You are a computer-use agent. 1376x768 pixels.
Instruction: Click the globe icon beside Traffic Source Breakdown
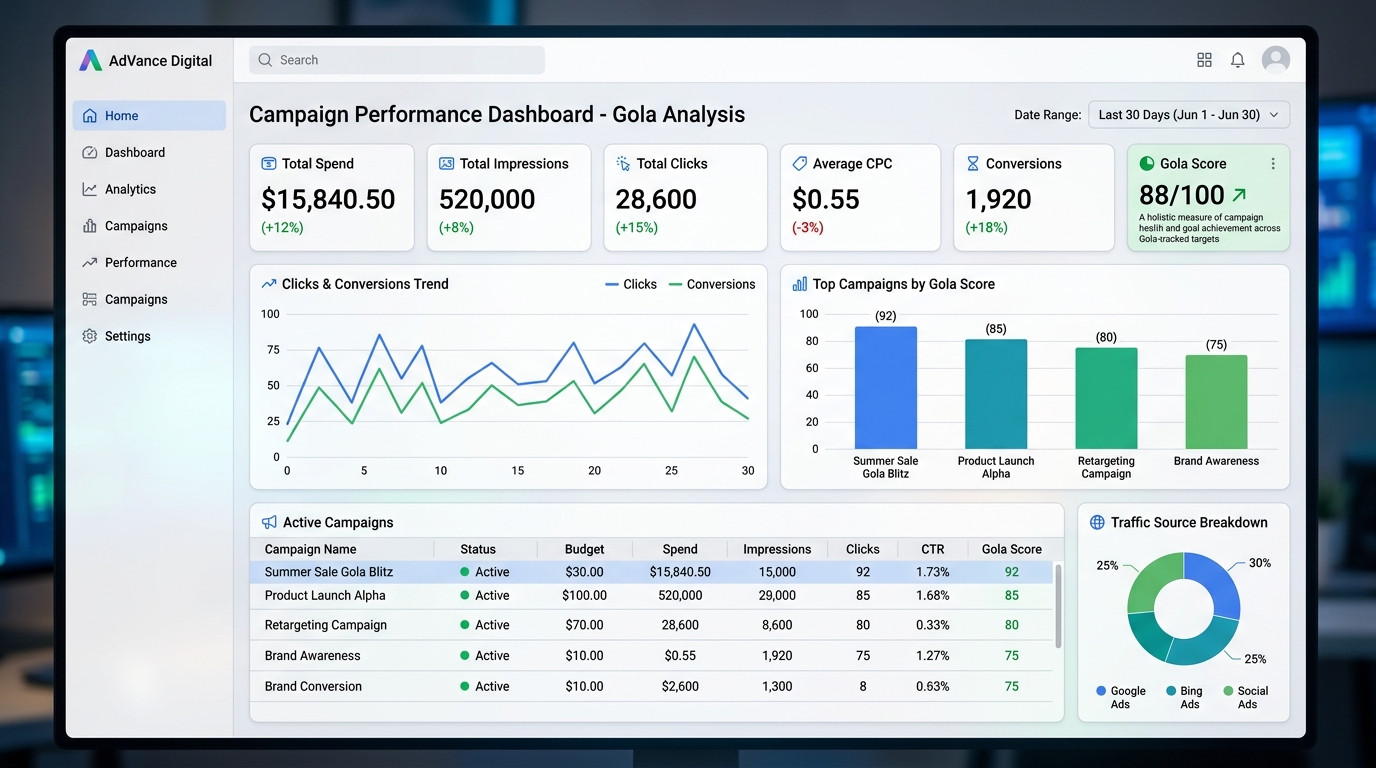(x=1097, y=523)
